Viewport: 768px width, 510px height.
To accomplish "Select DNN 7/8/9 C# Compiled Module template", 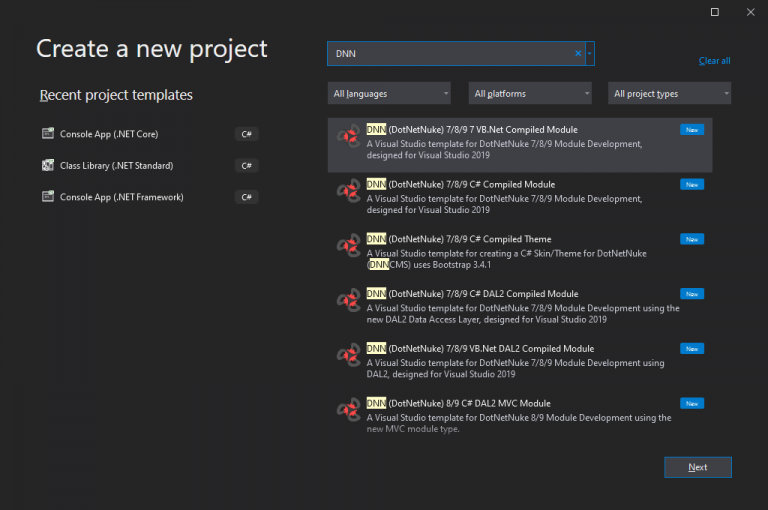I will (520, 200).
